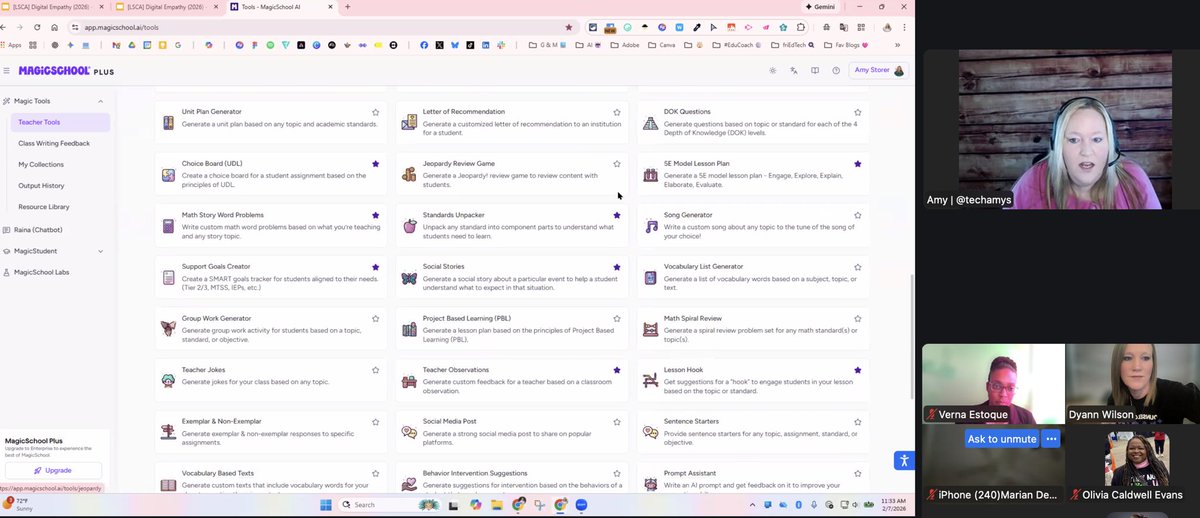
Task: Open the hamburger menu beside MagicSchool logo
Action: (x=7, y=71)
